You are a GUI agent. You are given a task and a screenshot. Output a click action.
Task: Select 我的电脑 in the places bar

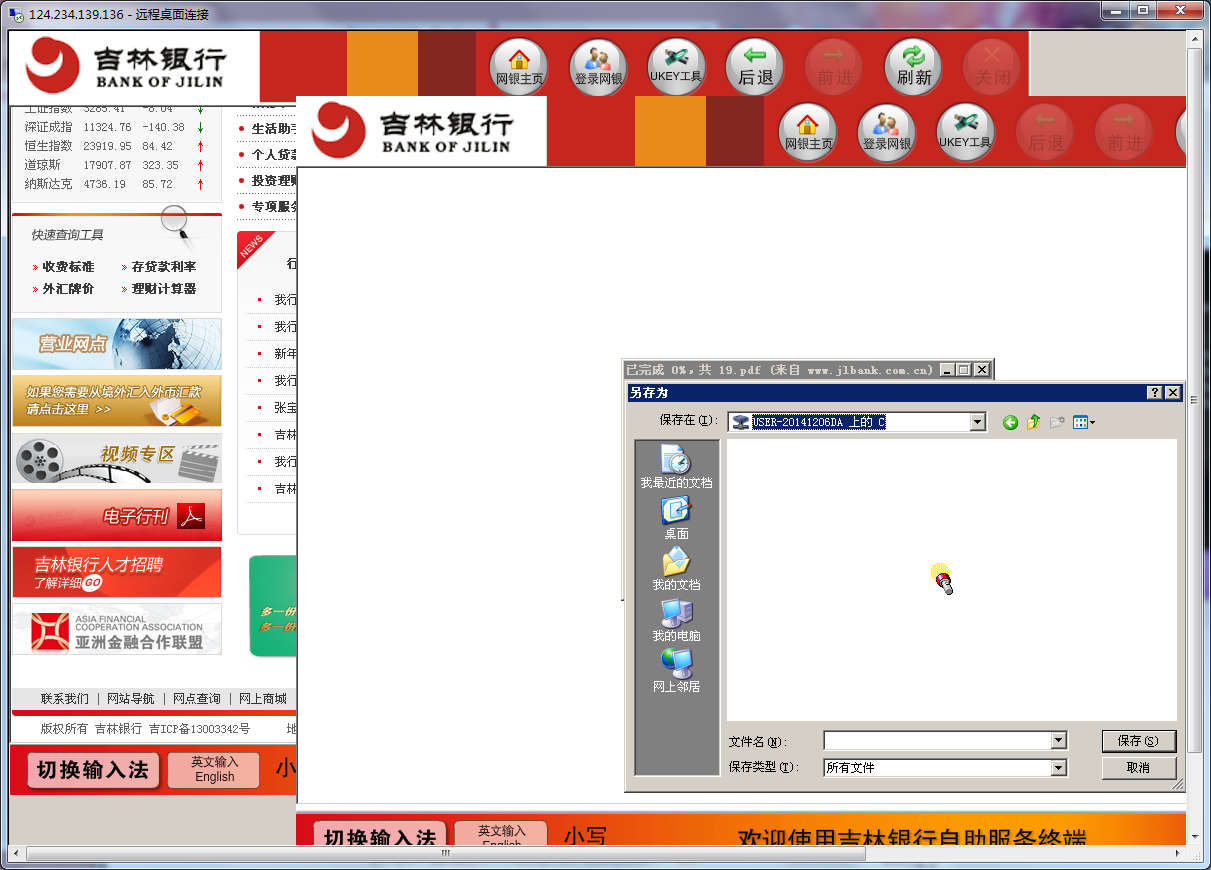click(677, 620)
